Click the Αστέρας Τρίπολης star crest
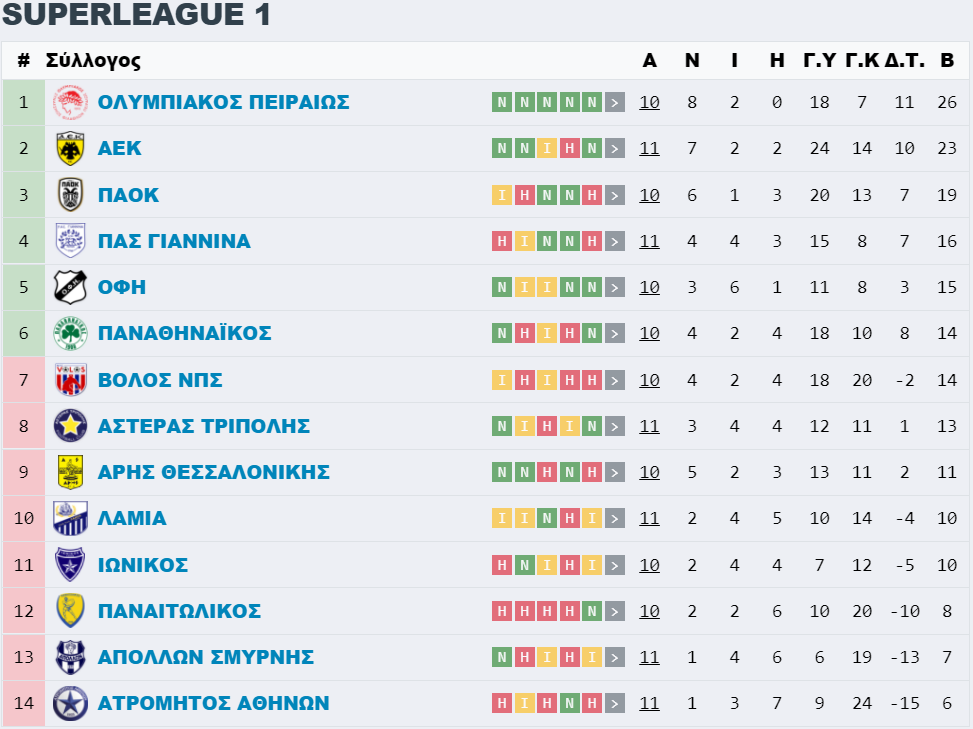The height and width of the screenshot is (729, 973). [x=70, y=426]
